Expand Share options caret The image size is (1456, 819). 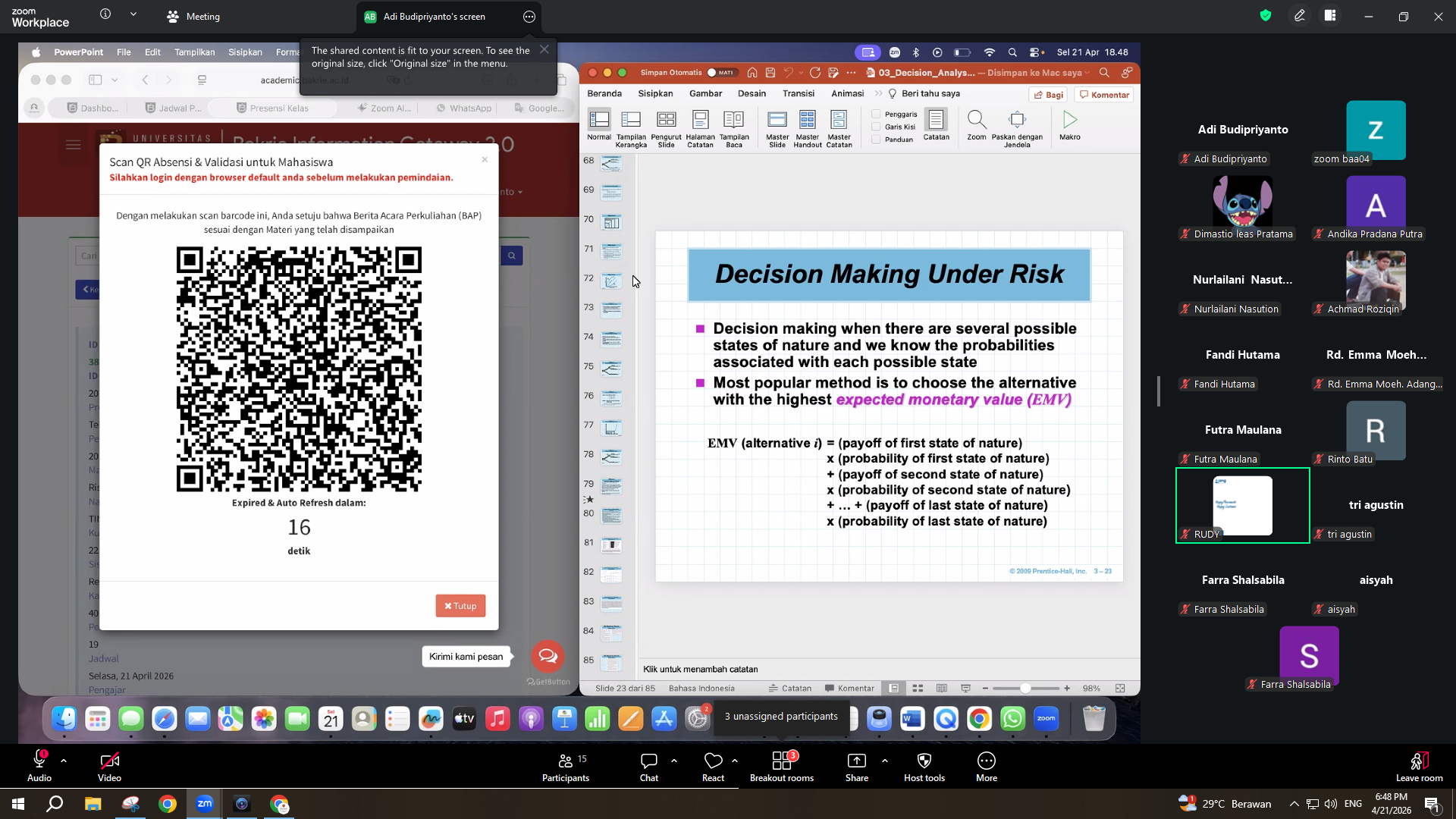[885, 760]
